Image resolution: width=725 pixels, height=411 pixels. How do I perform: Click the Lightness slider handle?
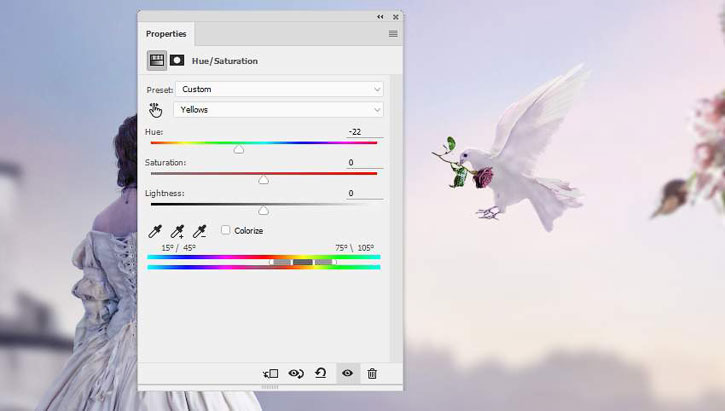click(264, 210)
